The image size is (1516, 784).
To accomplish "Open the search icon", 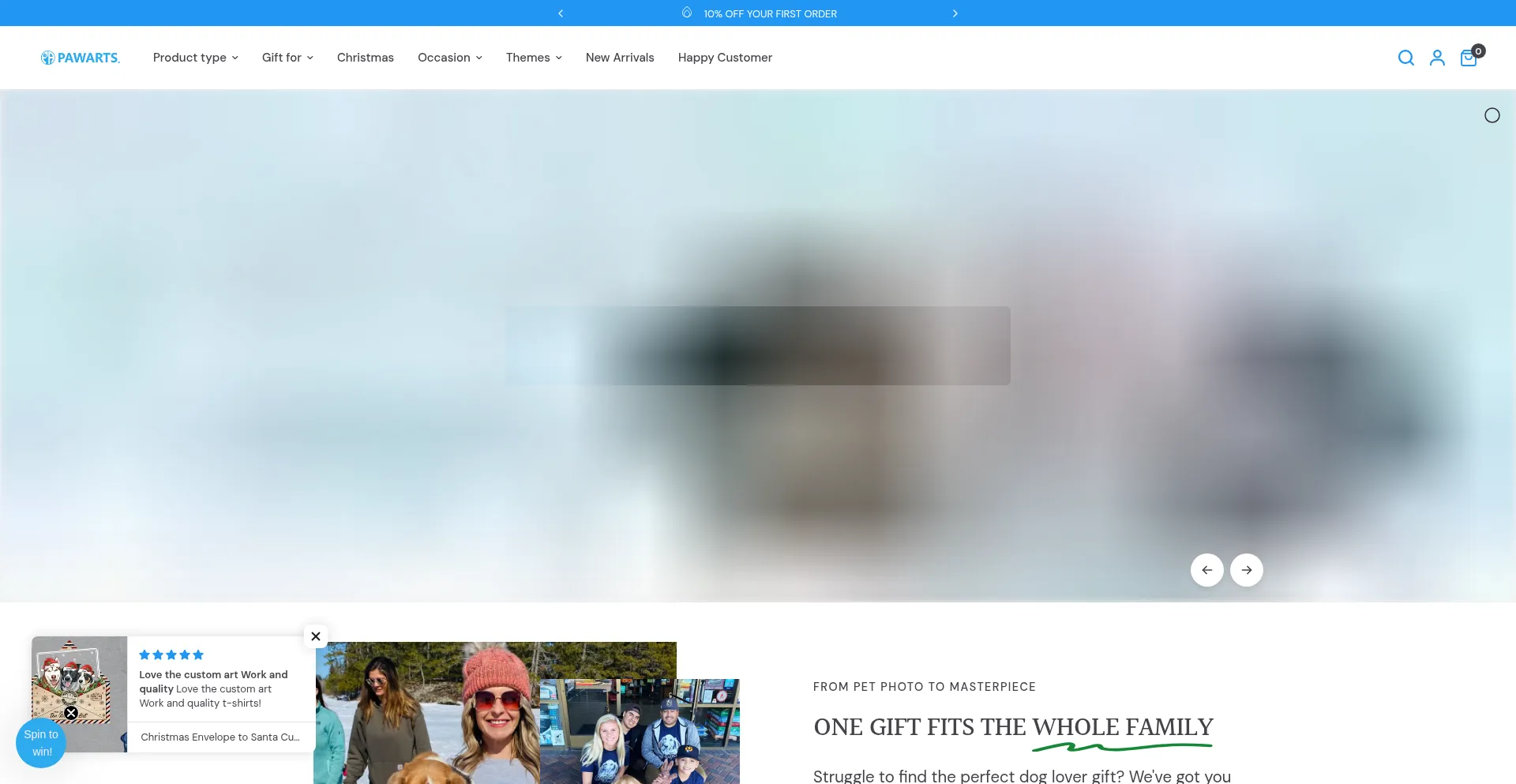I will pyautogui.click(x=1406, y=57).
